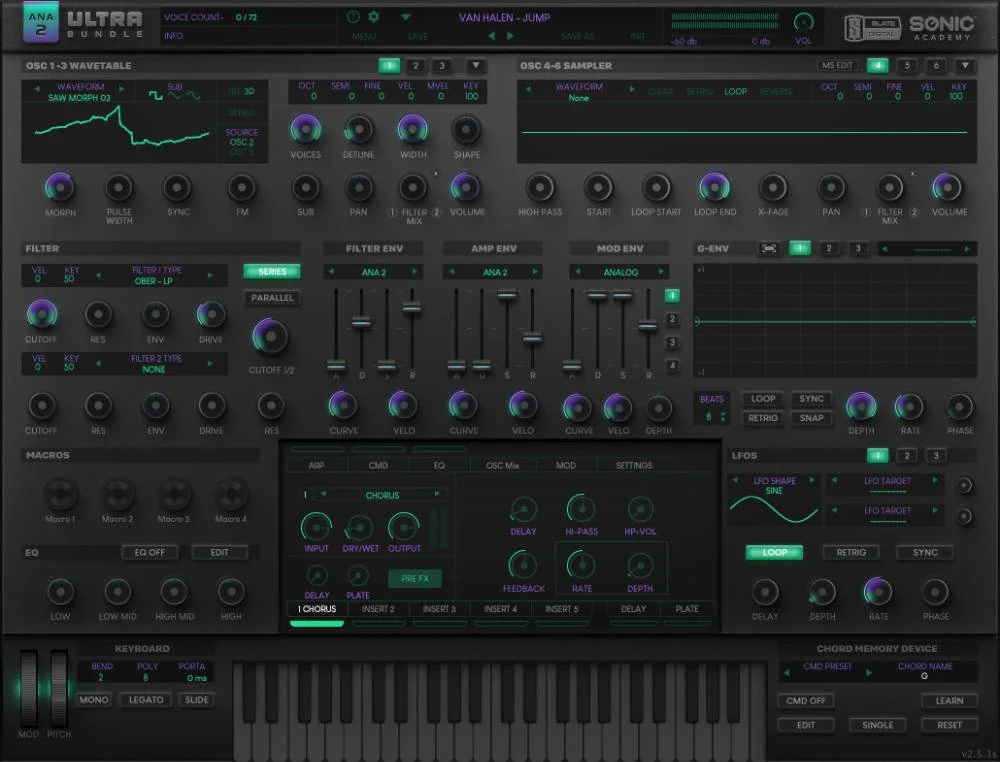
Task: Switch to the OSC Mix tab
Action: tap(503, 465)
